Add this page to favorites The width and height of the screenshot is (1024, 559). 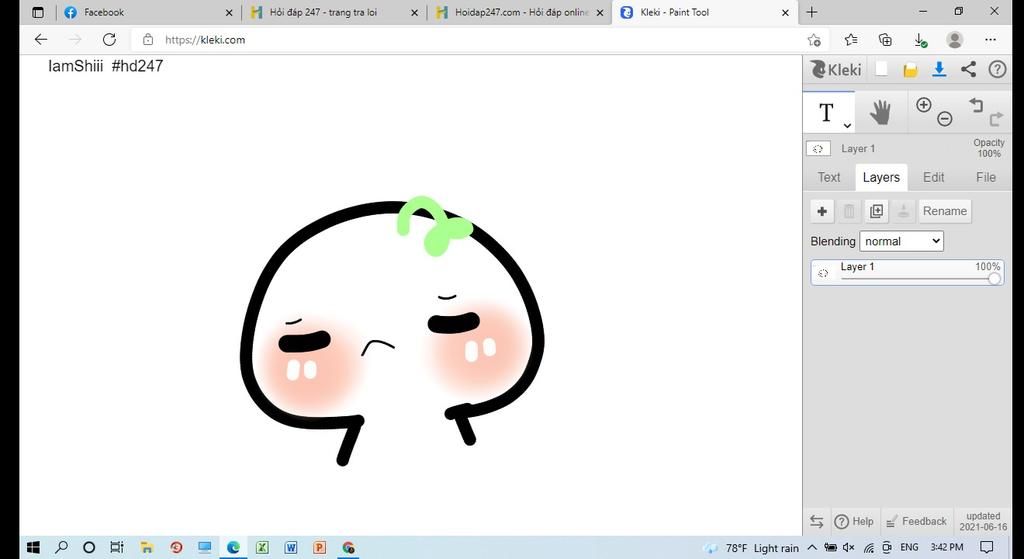tap(814, 40)
